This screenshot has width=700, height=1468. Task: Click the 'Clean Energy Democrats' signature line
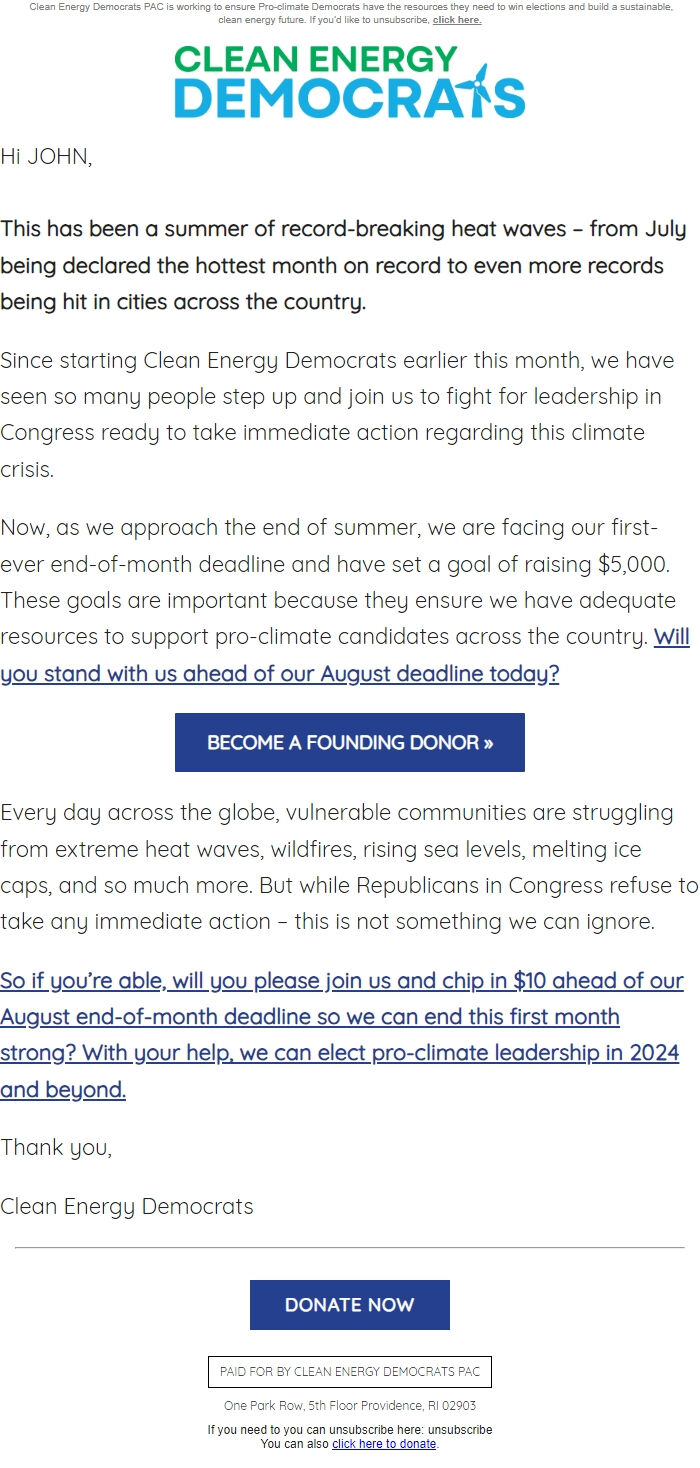tap(127, 1206)
